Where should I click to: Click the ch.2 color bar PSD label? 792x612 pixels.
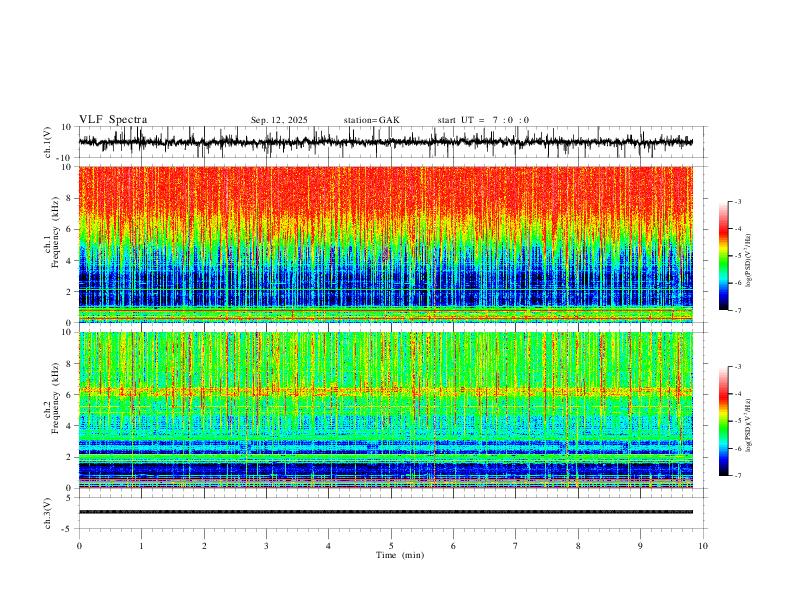pos(748,425)
